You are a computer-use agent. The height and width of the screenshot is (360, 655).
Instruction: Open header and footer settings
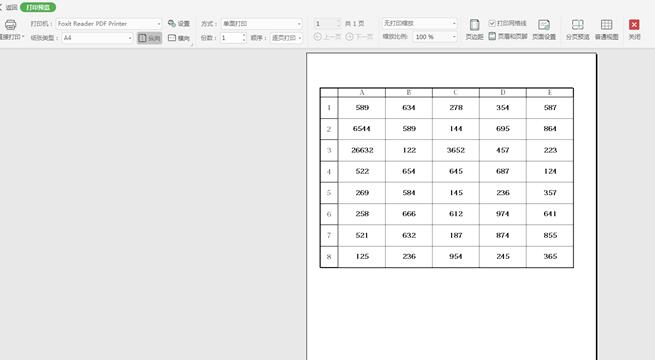(x=508, y=36)
